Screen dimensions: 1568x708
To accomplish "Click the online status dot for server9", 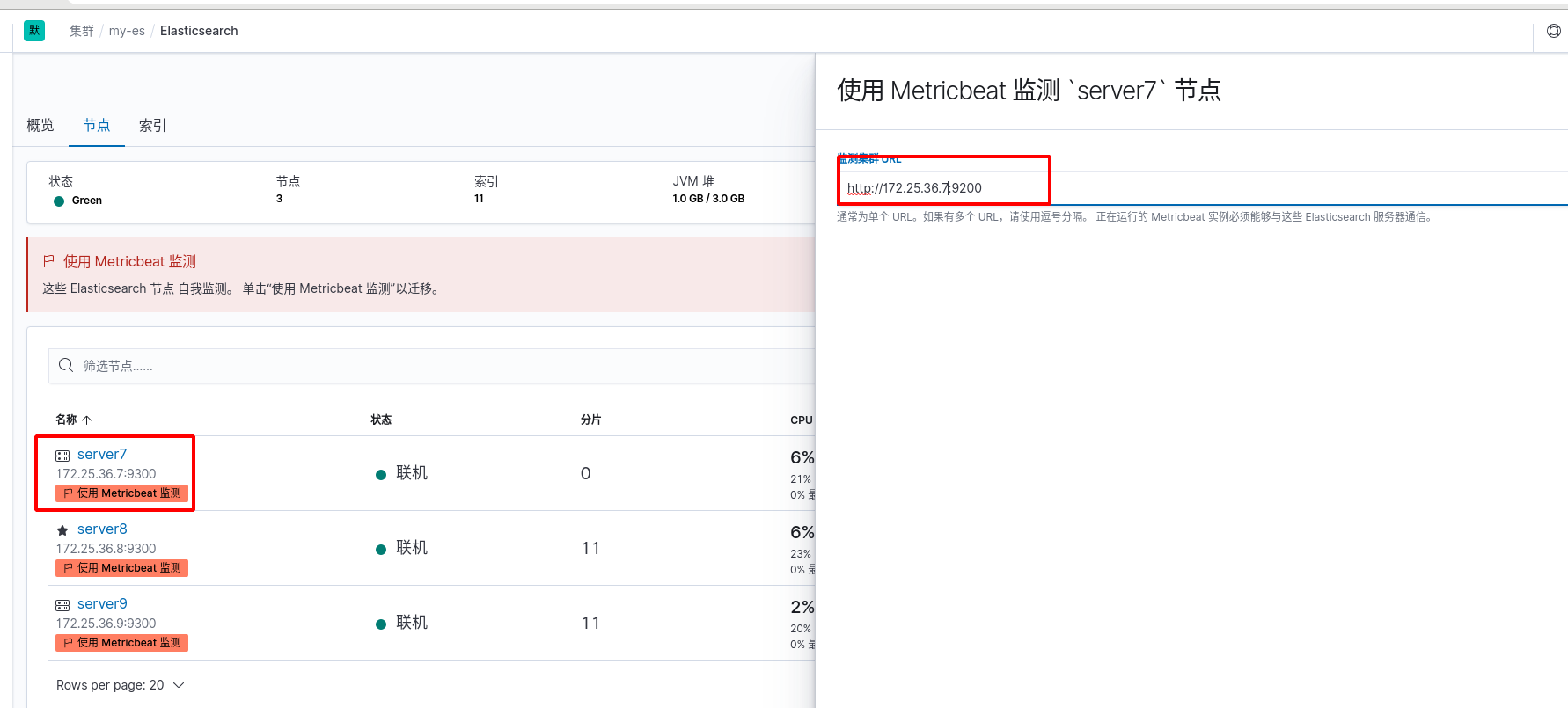I will 381,624.
